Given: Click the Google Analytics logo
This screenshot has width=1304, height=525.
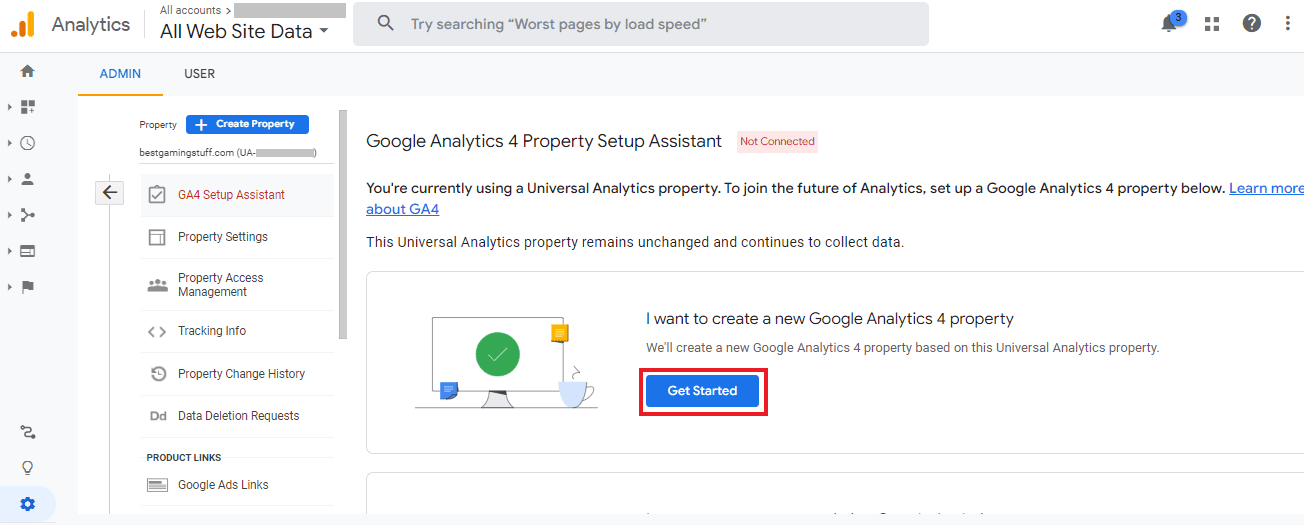Looking at the screenshot, I should (x=23, y=25).
